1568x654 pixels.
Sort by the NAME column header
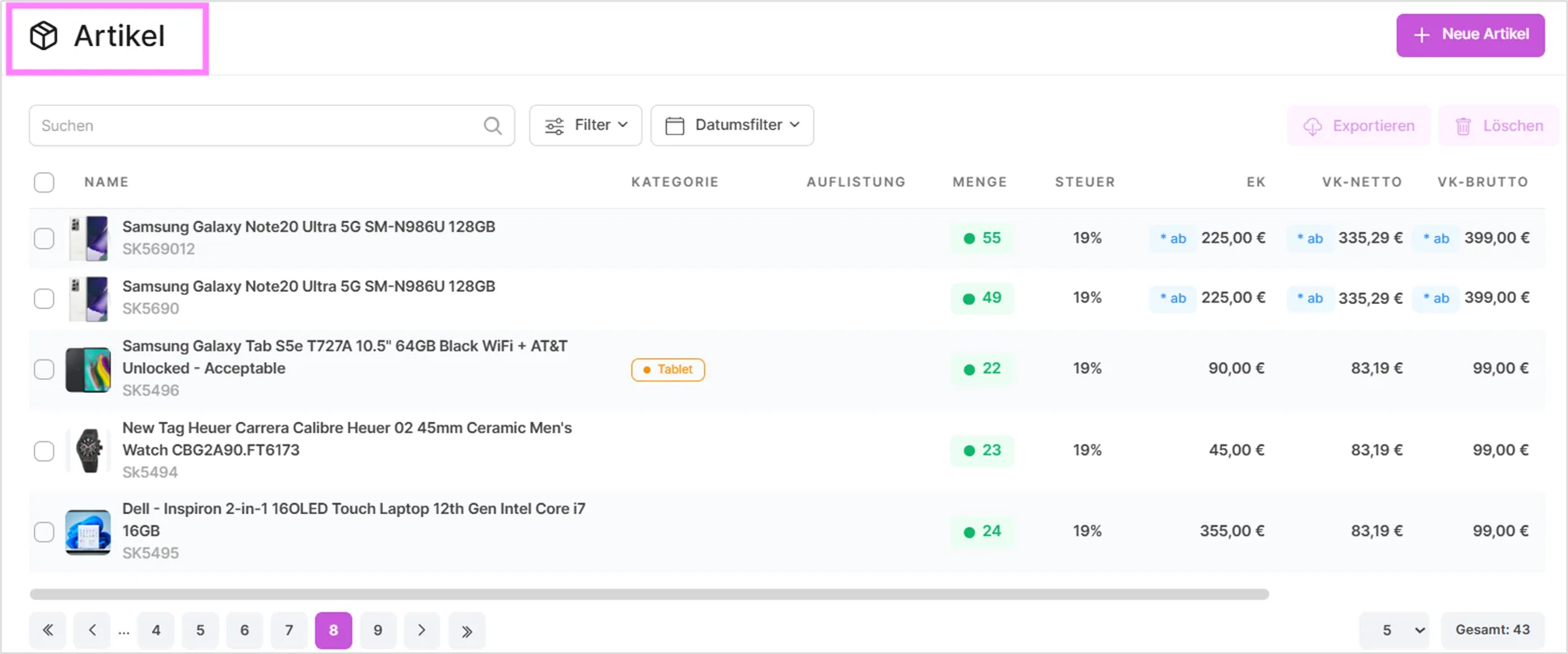point(107,182)
